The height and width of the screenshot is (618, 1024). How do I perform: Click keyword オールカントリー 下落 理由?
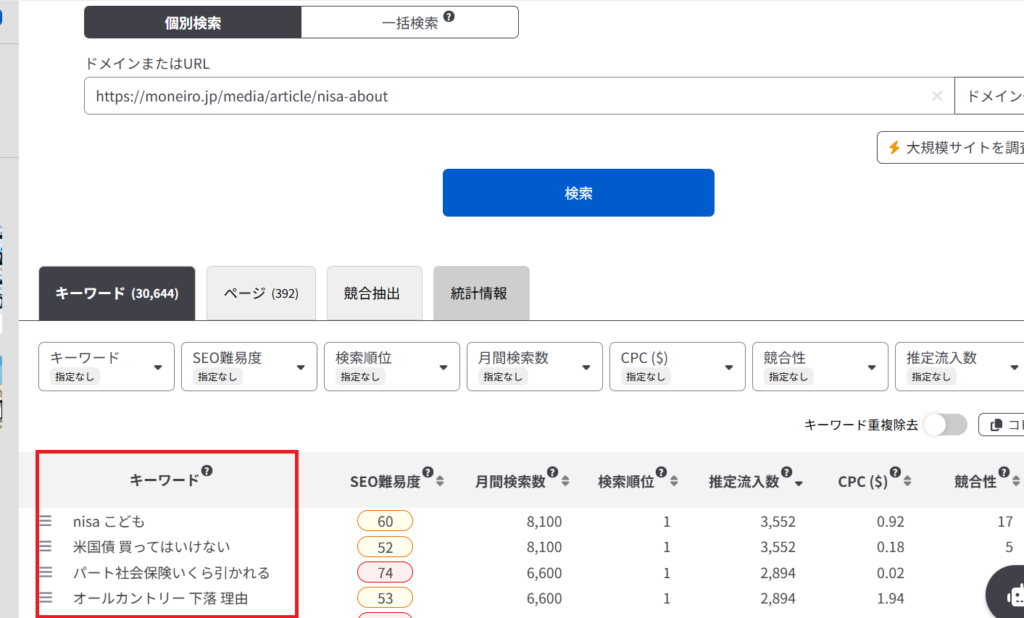[x=160, y=598]
